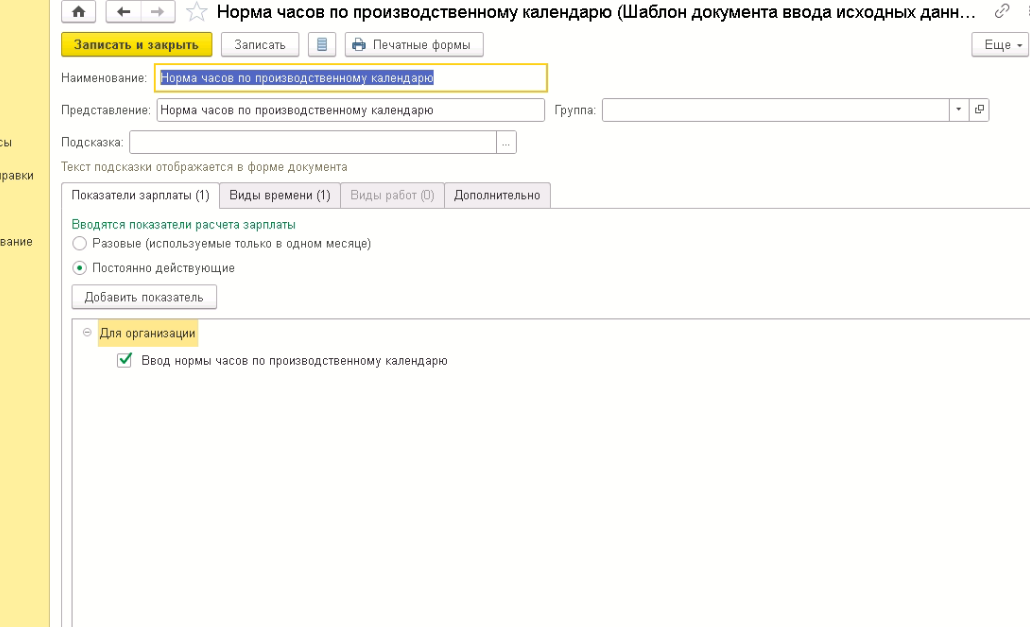Screen dimensions: 1030x627
Task: Uncheck Ввод нормы часов по производственному календарю
Action: pos(125,360)
